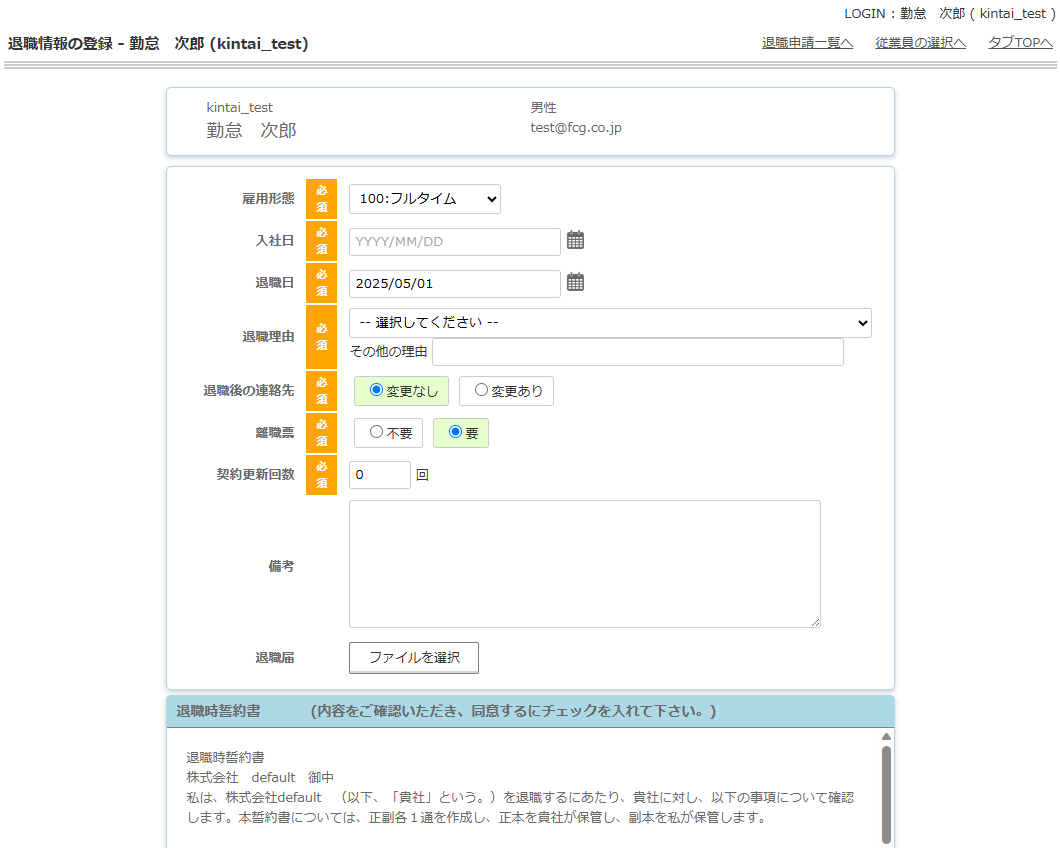Navigate to タブTOPへ

tap(1020, 43)
